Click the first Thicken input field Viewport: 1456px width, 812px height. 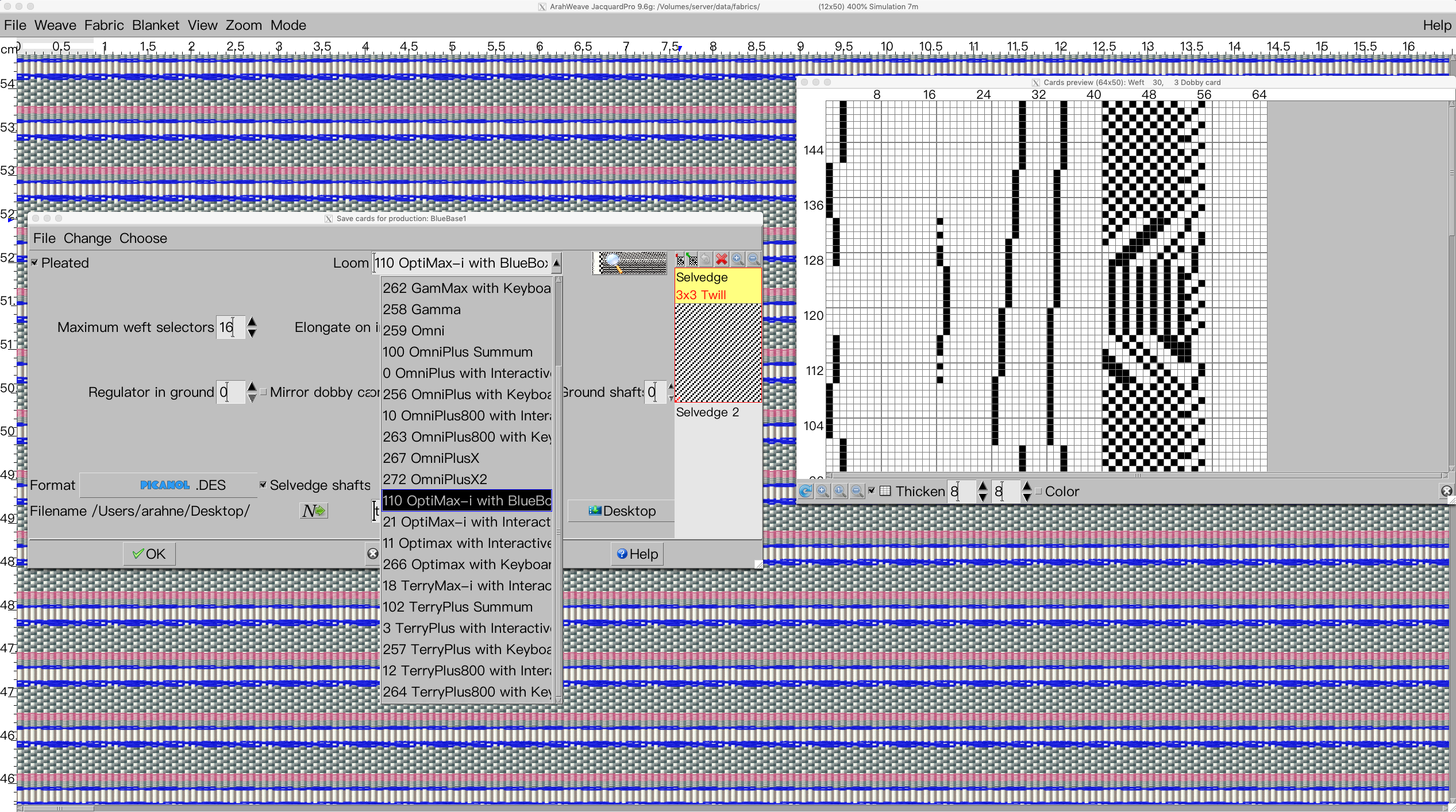(x=961, y=492)
